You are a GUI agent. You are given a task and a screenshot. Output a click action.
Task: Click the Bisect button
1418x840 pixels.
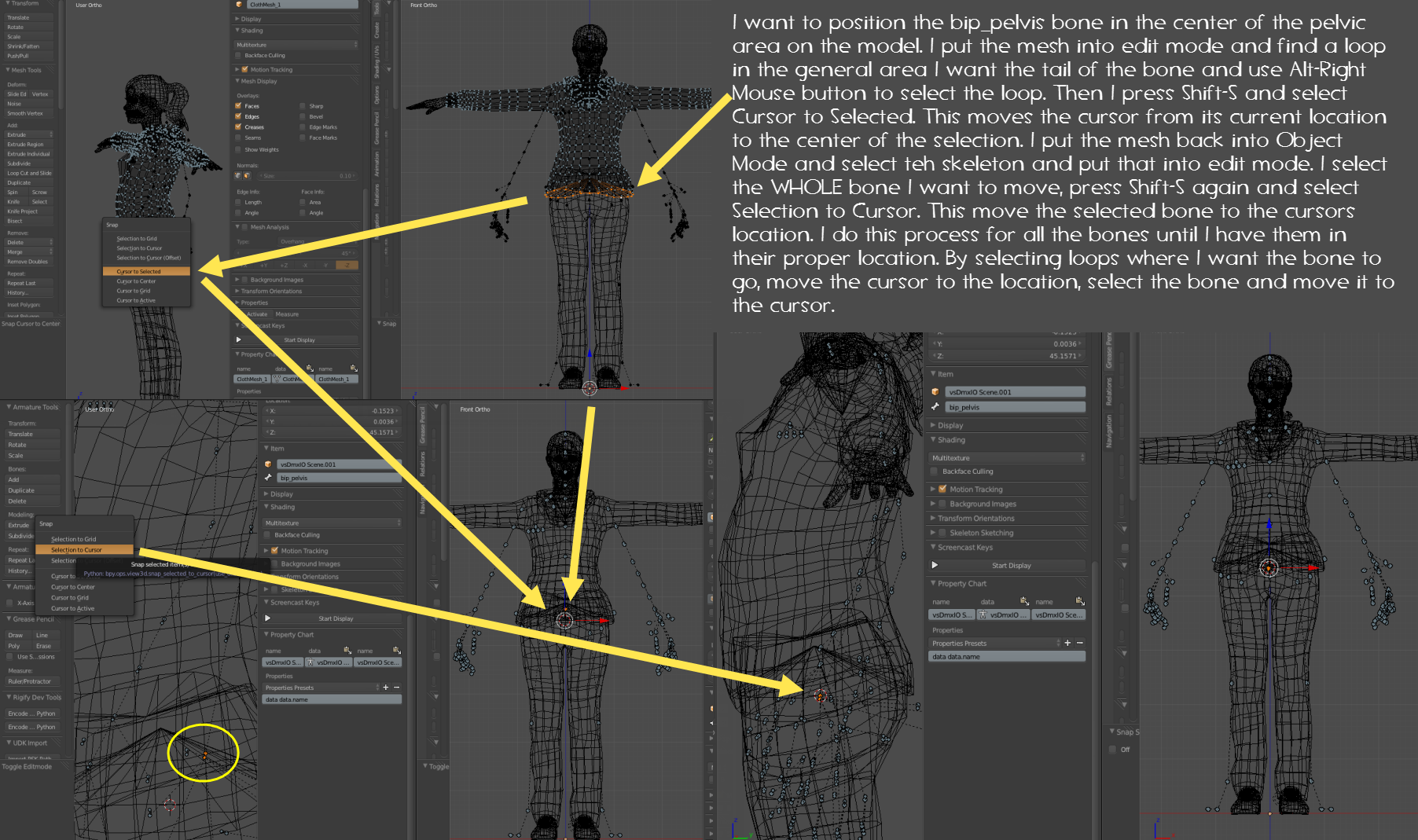pyautogui.click(x=30, y=221)
